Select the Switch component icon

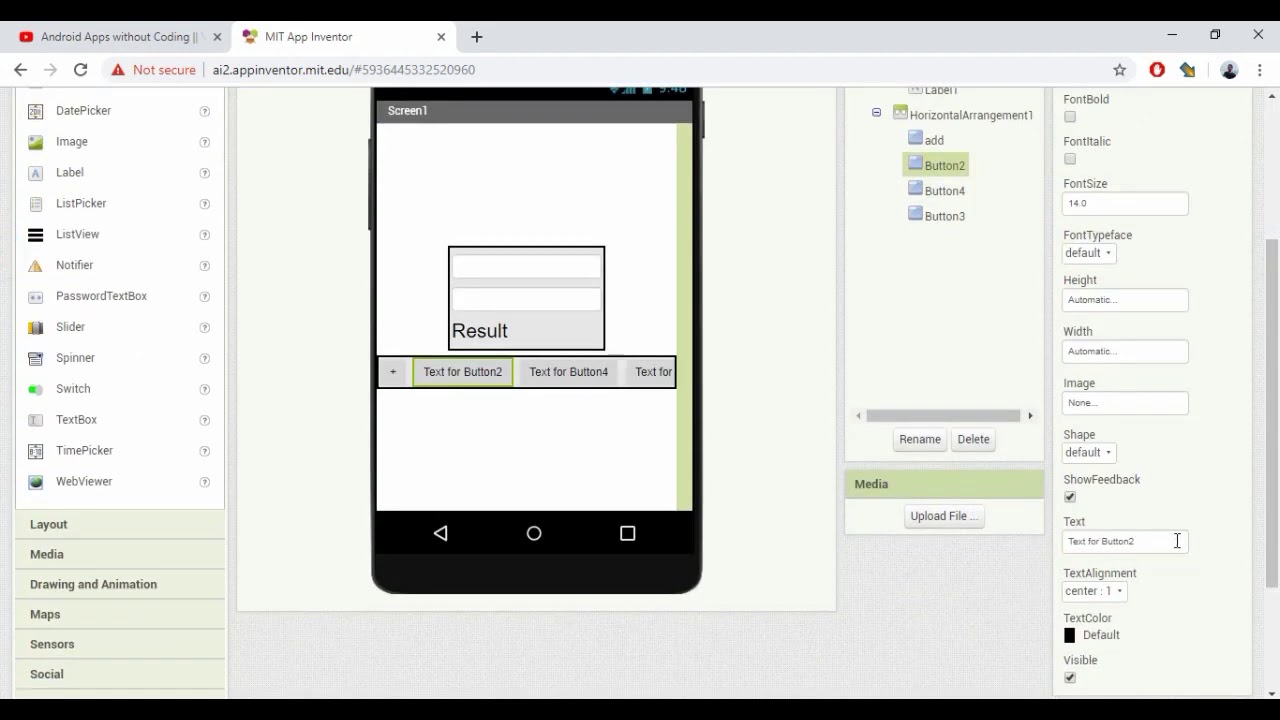click(36, 390)
